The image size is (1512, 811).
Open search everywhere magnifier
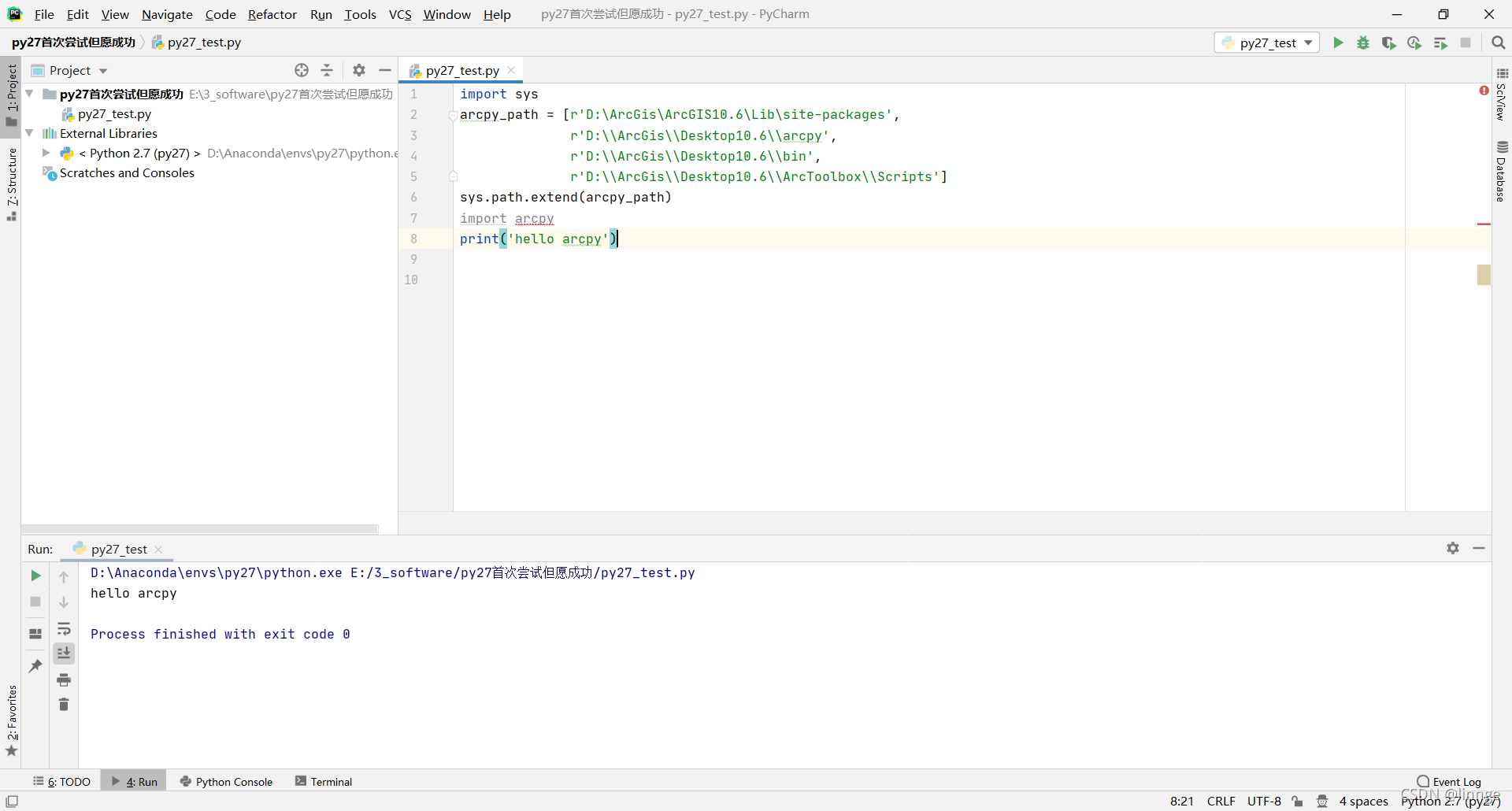[x=1499, y=43]
